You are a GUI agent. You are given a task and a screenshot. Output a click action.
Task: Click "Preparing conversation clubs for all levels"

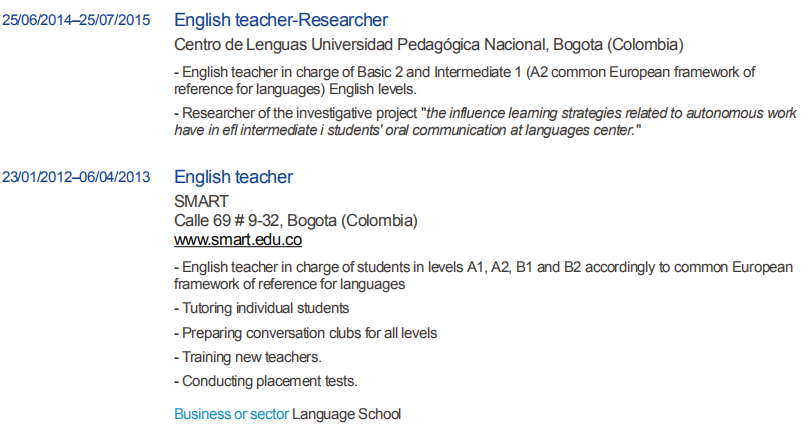tap(305, 332)
